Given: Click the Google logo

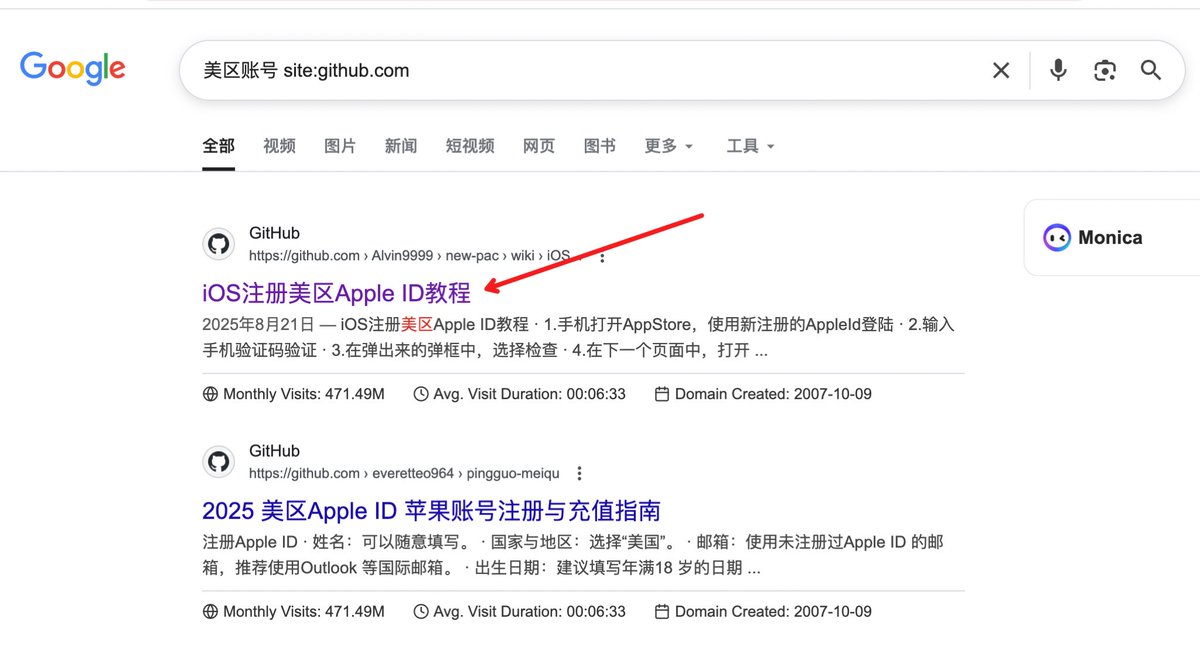Looking at the screenshot, I should pos(72,69).
